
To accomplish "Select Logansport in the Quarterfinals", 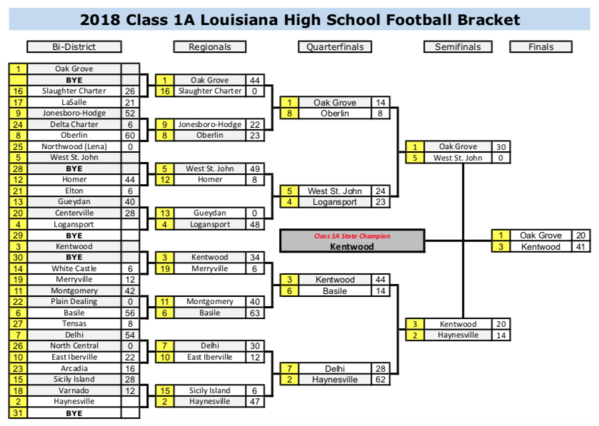I will 335,202.
